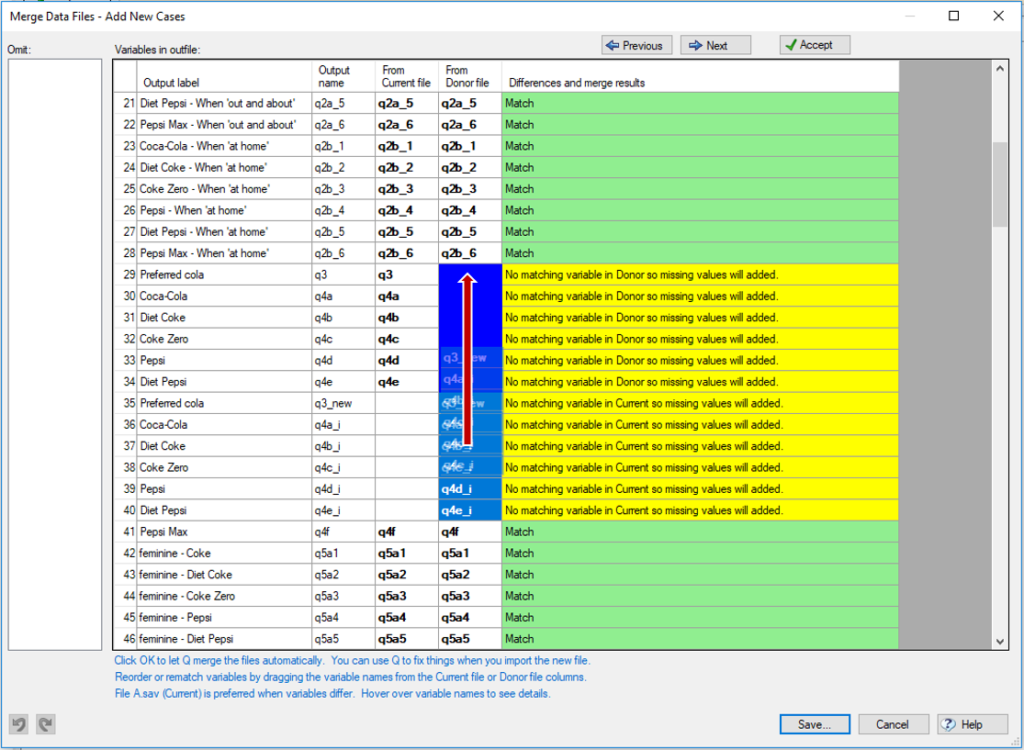Viewport: 1024px width, 750px height.
Task: Maximize the Merge Data Files window
Action: pos(954,16)
